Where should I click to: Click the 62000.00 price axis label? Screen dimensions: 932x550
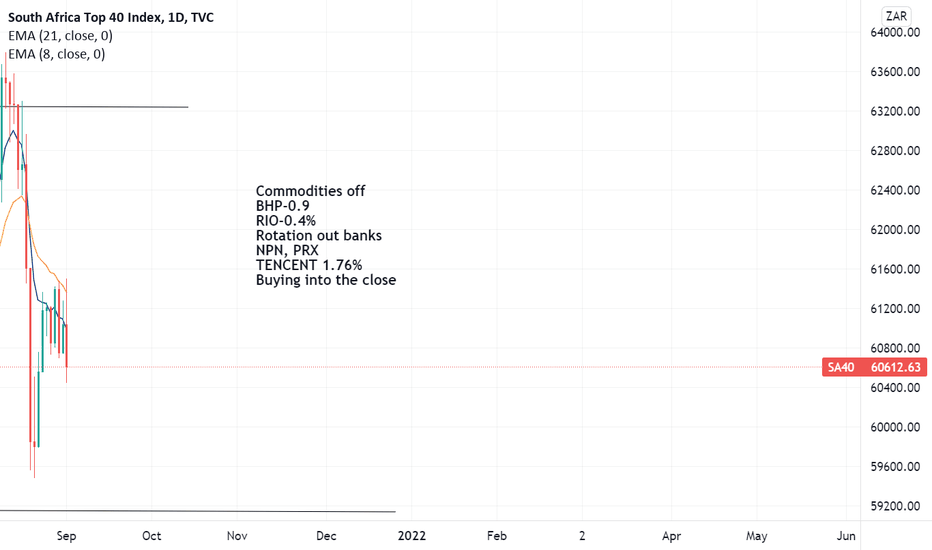895,230
